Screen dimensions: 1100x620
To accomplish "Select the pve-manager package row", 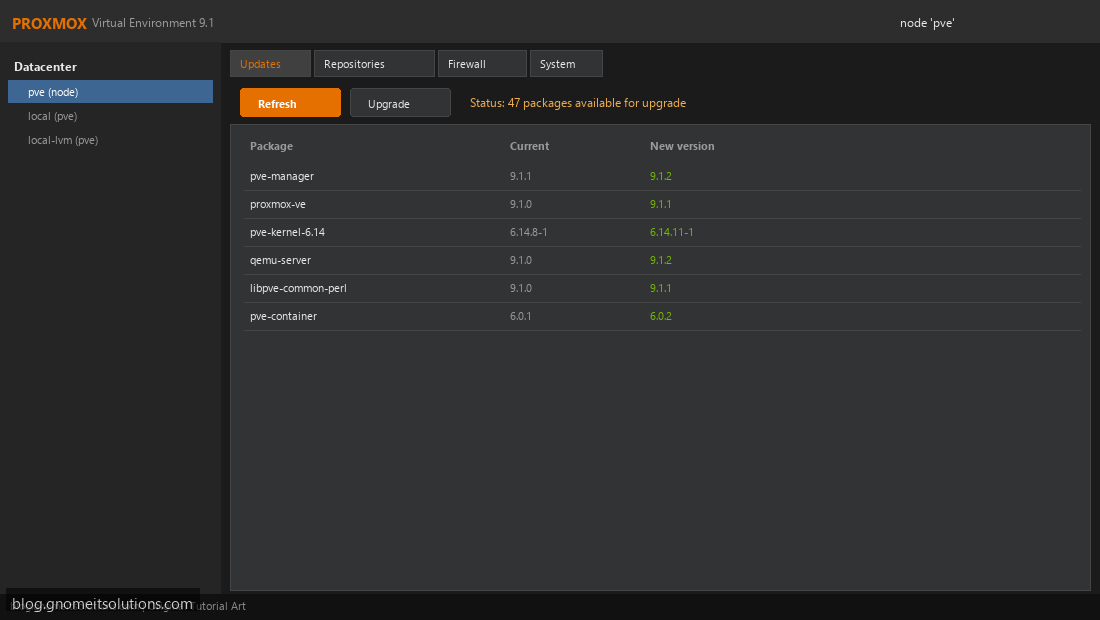I will [662, 176].
